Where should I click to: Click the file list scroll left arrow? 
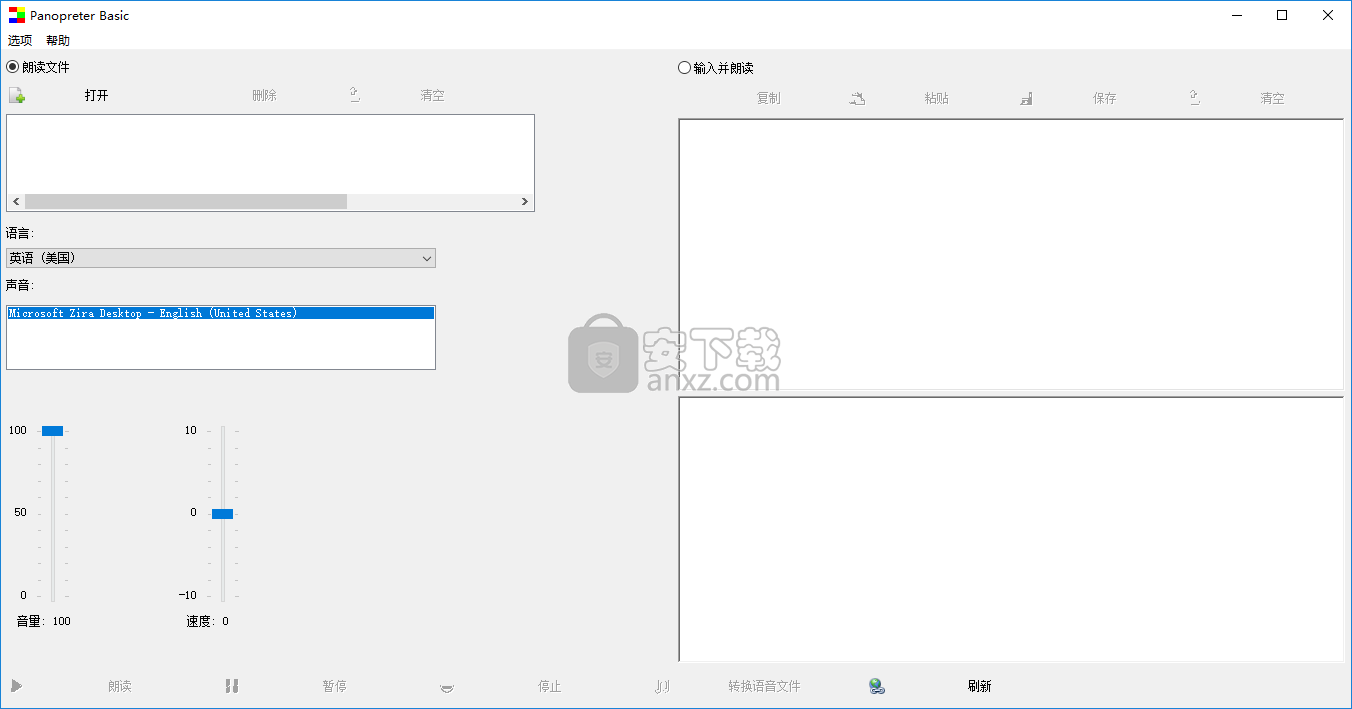(15, 201)
